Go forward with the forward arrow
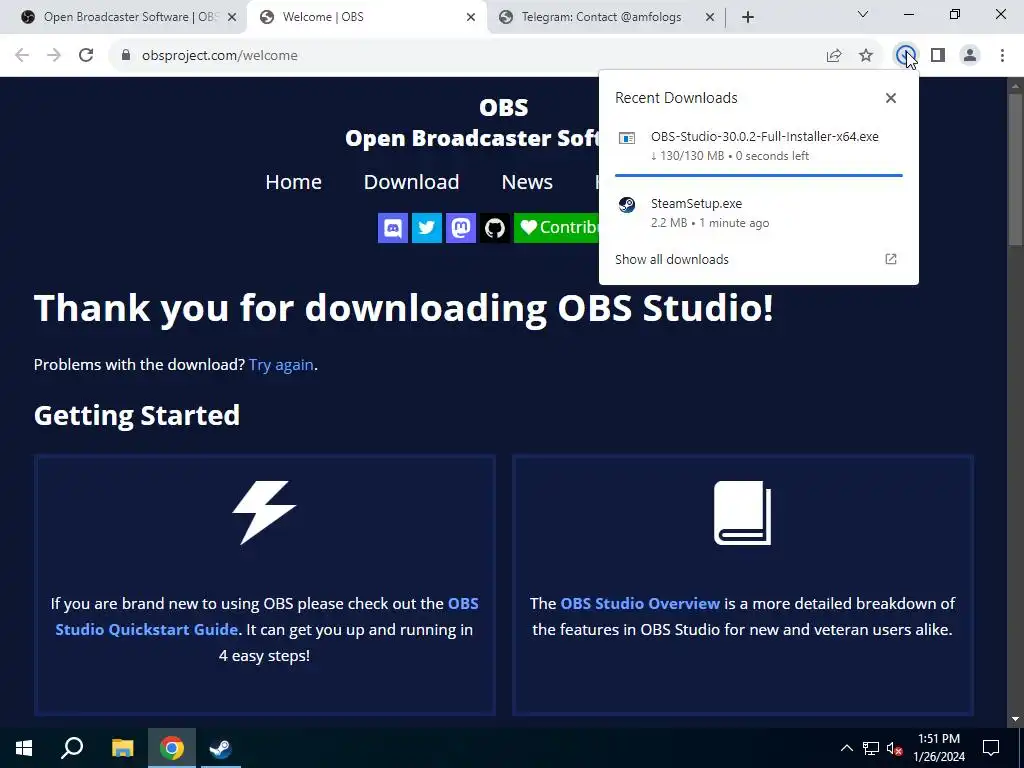Viewport: 1024px width, 768px height. 54,56
